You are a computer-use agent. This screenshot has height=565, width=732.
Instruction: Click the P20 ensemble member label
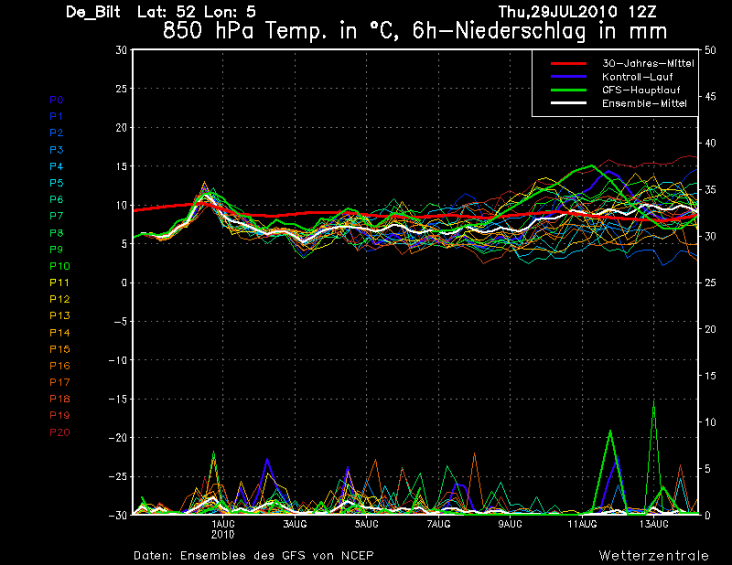point(60,433)
